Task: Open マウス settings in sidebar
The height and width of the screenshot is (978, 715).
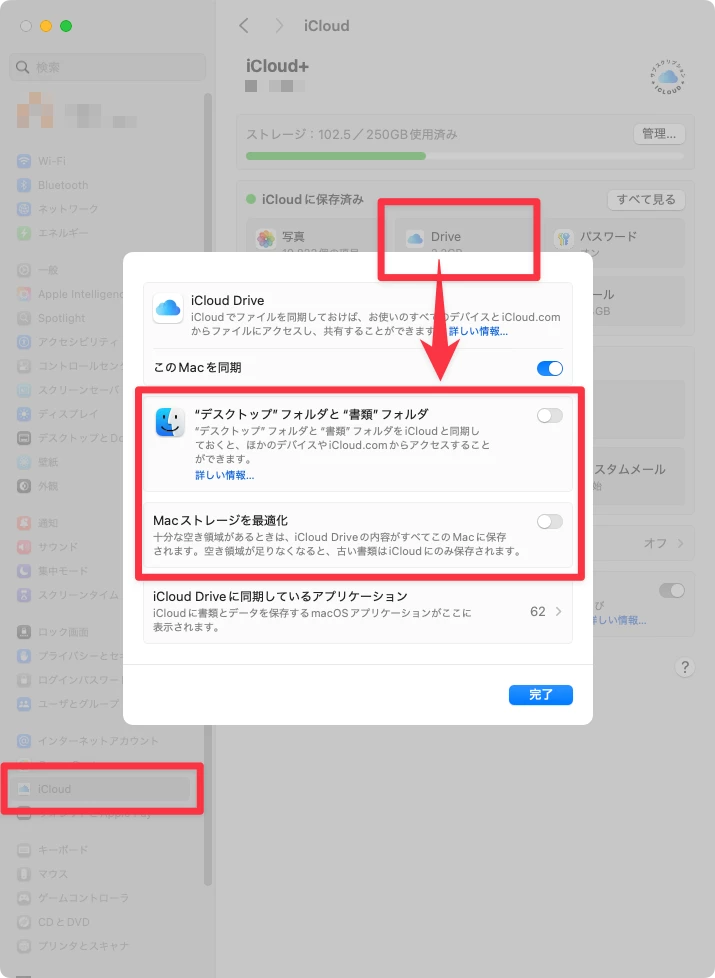Action: (42, 874)
